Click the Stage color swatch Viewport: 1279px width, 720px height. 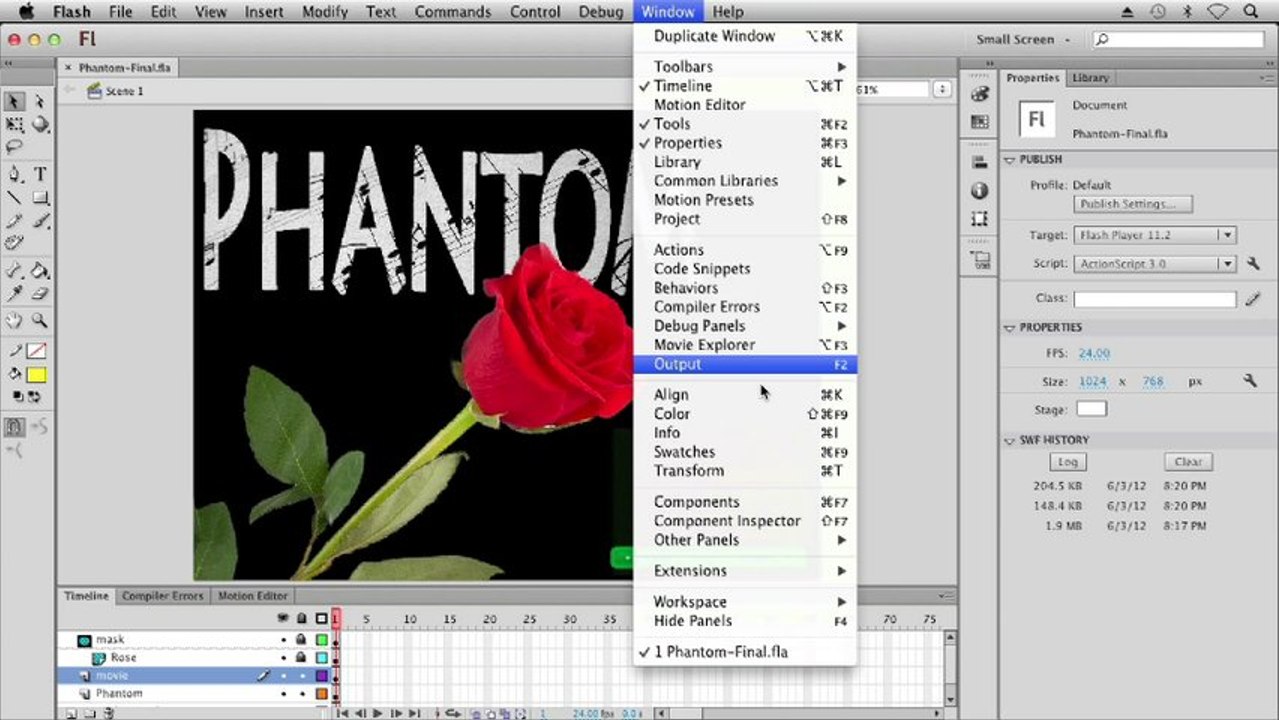1091,409
